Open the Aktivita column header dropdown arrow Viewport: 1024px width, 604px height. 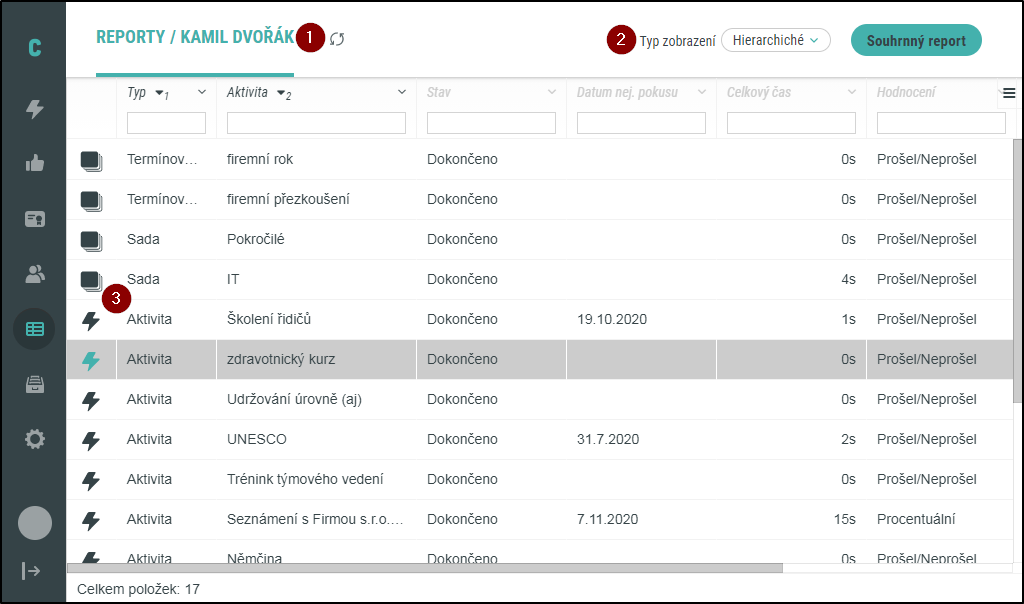click(401, 92)
